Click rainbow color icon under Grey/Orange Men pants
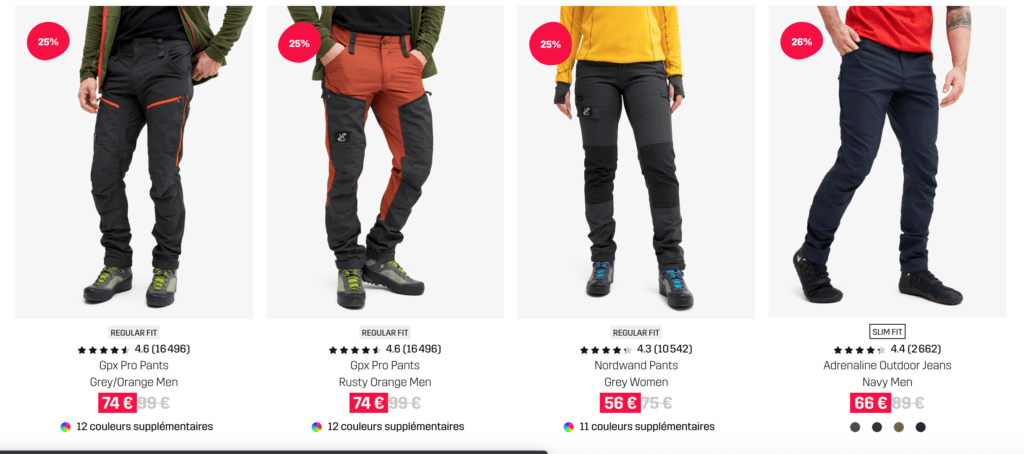 [x=65, y=427]
